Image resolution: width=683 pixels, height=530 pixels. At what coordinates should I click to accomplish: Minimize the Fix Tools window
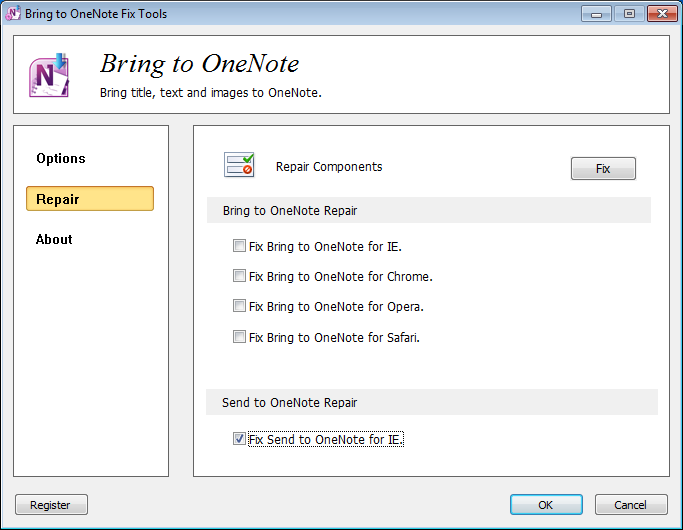[596, 14]
